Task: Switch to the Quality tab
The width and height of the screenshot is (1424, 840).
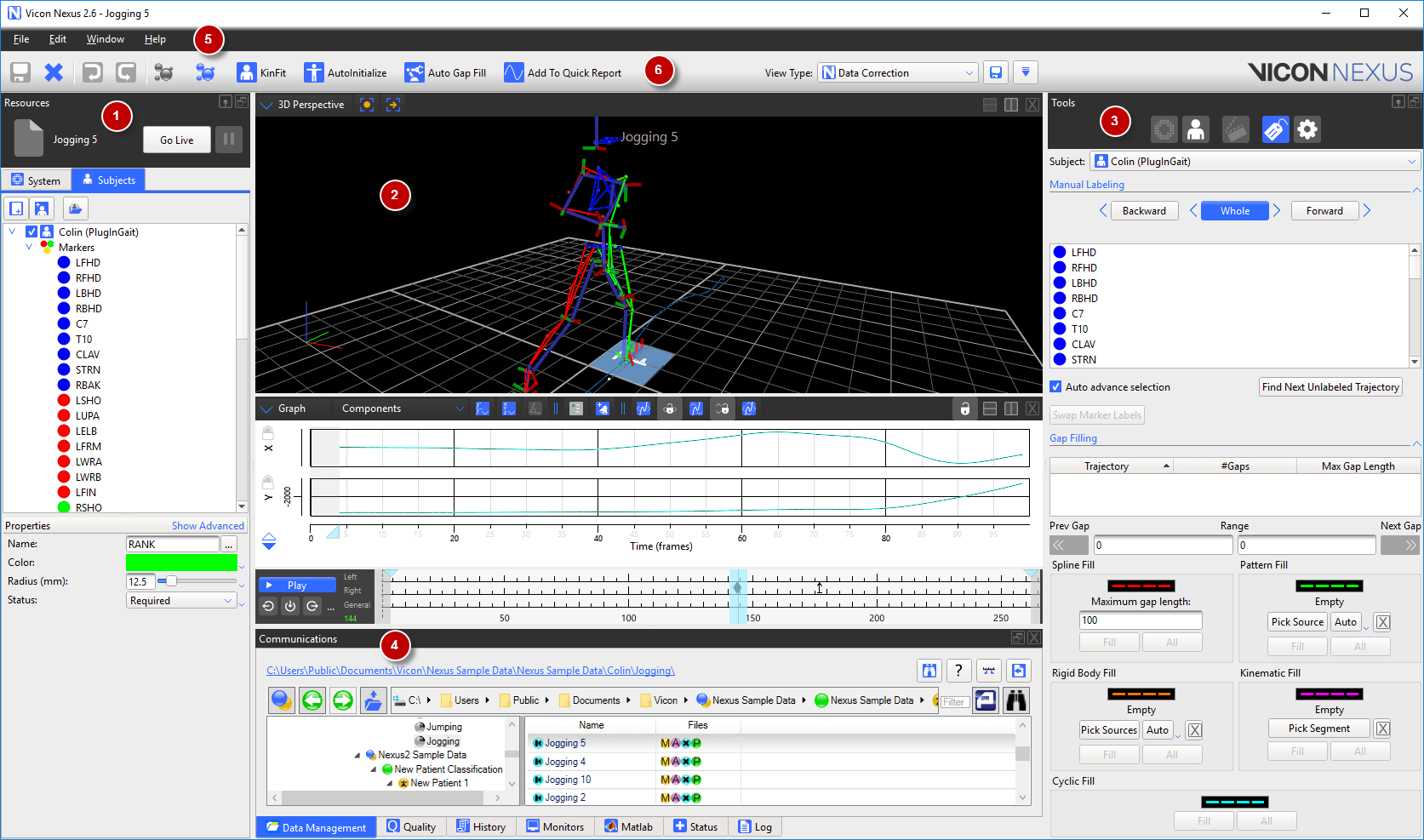Action: point(411,826)
